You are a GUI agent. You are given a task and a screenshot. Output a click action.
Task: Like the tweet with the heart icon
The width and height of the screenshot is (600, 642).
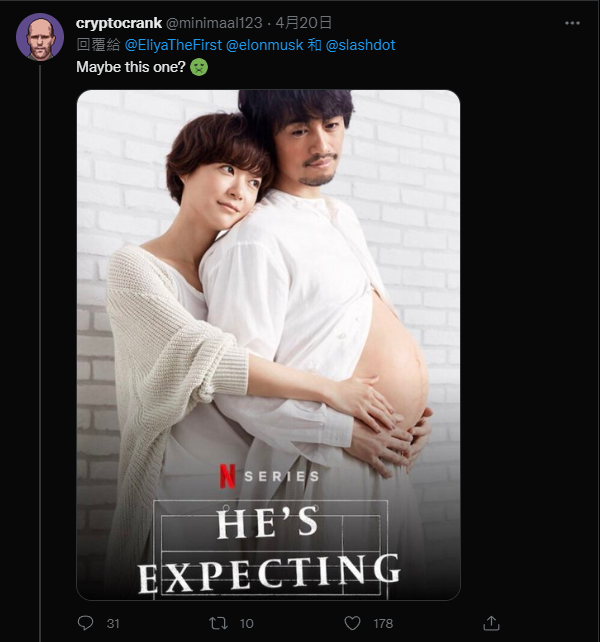(x=352, y=623)
